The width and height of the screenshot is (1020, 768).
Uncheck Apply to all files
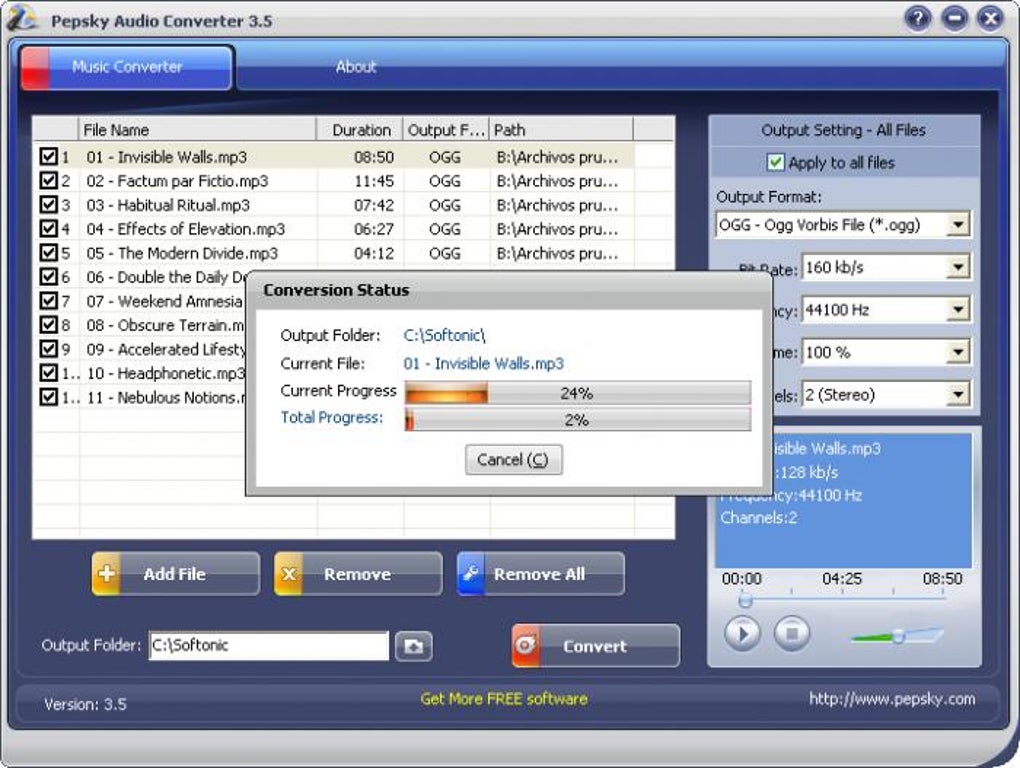[775, 162]
